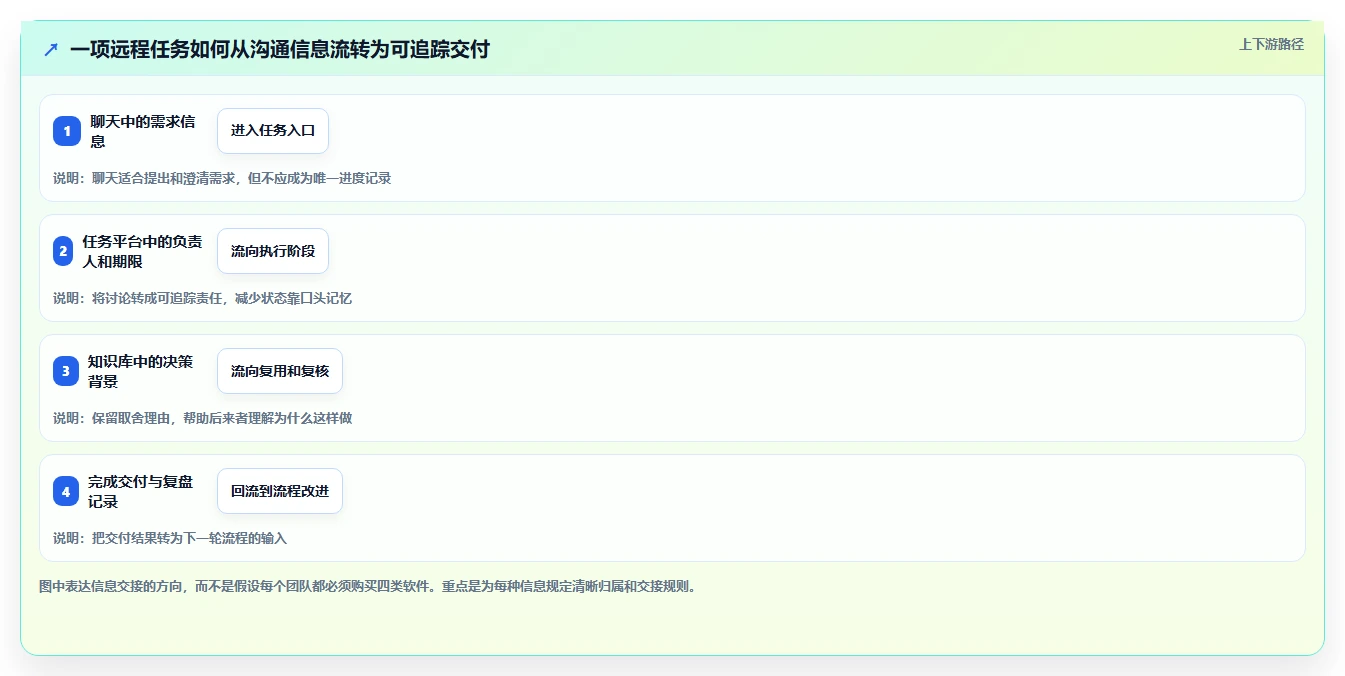The image size is (1345, 676).
Task: Click the step 2 number badge
Action: pos(63,251)
